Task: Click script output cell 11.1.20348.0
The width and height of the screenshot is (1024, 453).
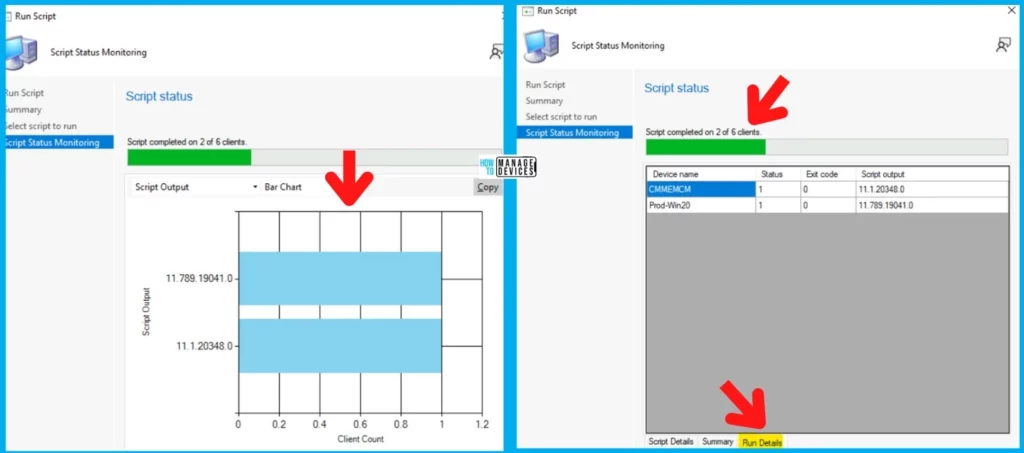Action: 931,189
